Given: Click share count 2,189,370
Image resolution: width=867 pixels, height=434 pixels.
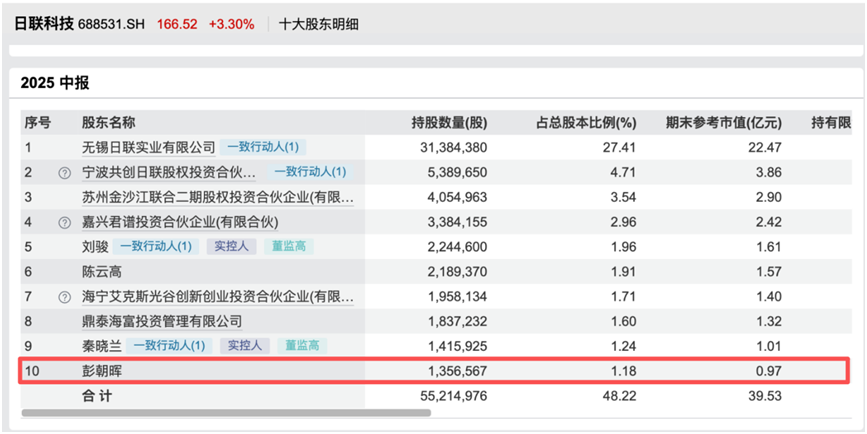Looking at the screenshot, I should [x=457, y=272].
